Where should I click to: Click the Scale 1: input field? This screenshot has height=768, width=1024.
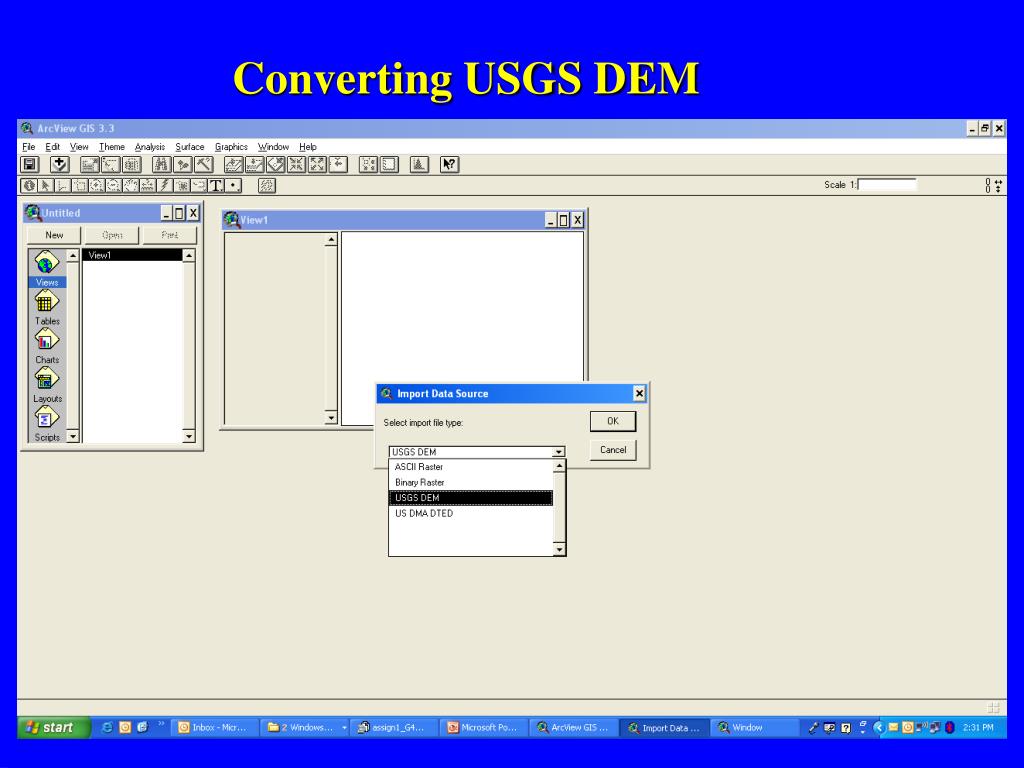point(887,185)
